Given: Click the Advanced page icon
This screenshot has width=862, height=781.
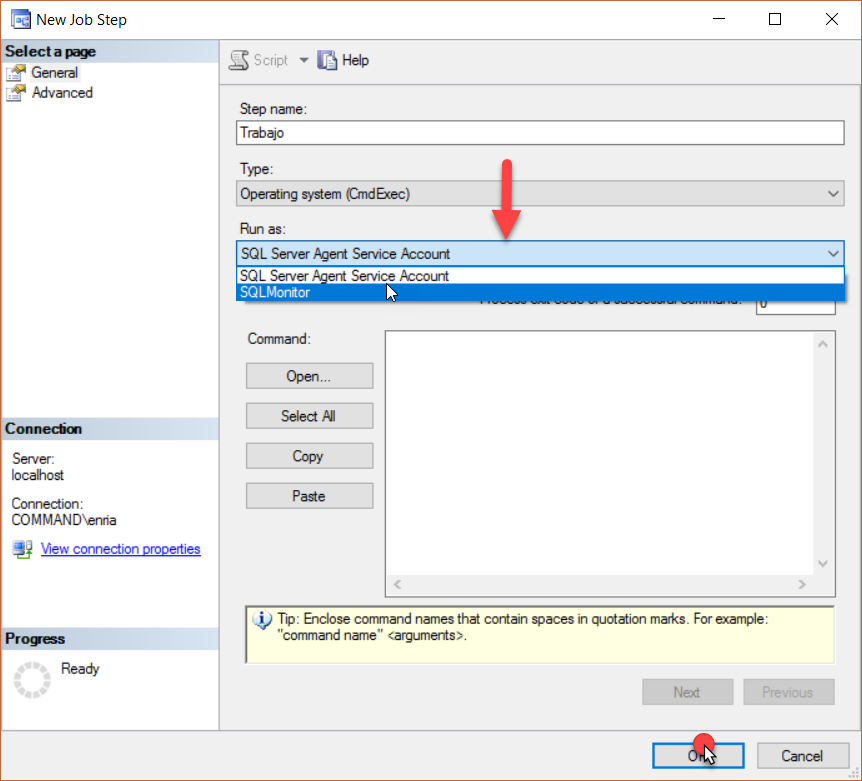Looking at the screenshot, I should 17,92.
